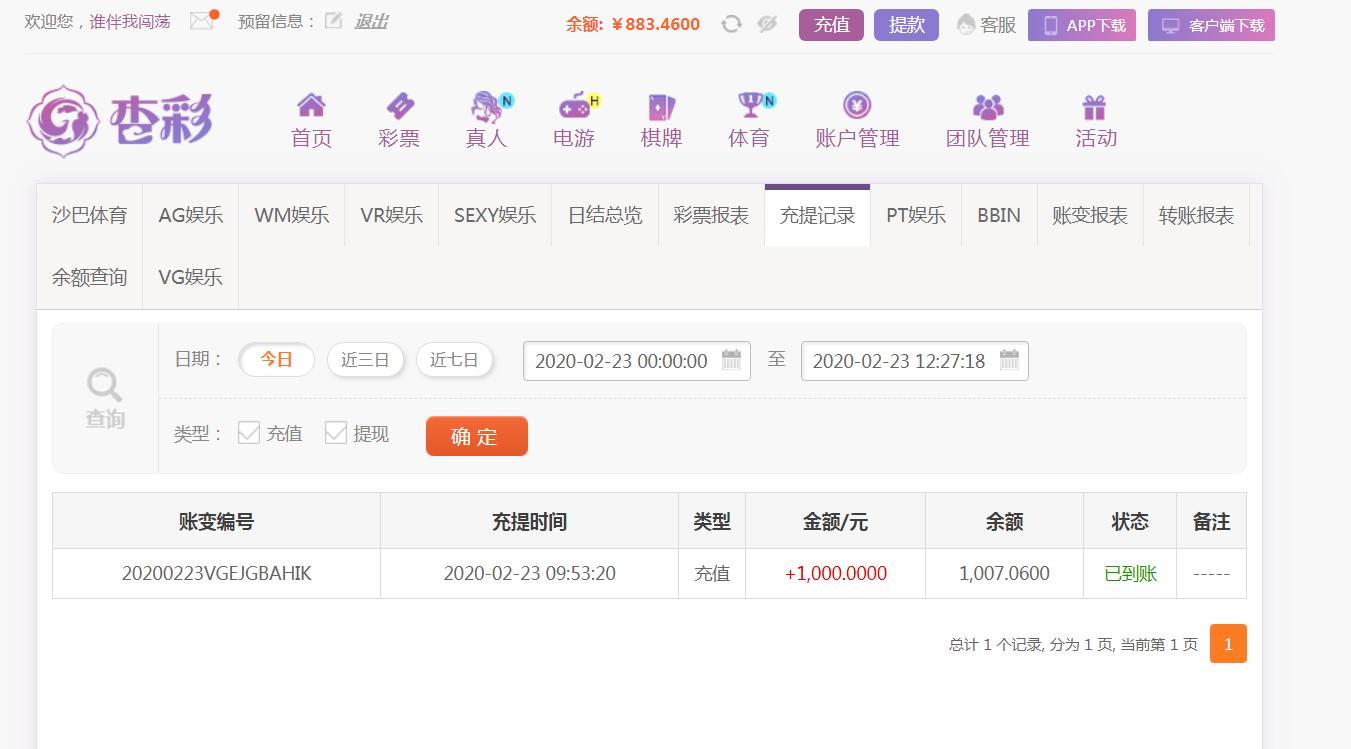Click the 状态 column header

[x=1130, y=521]
